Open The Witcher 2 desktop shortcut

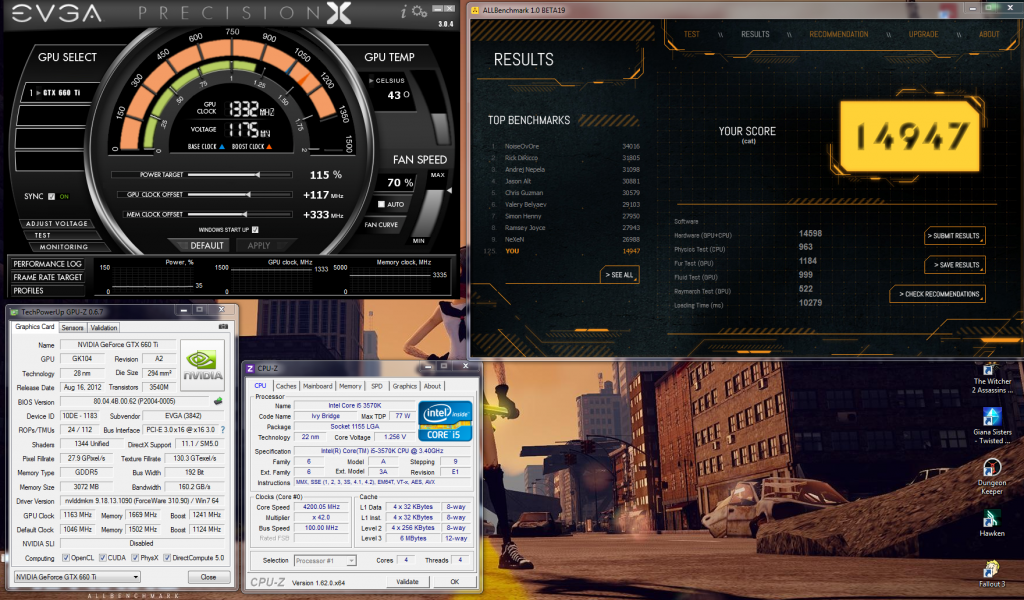[992, 379]
